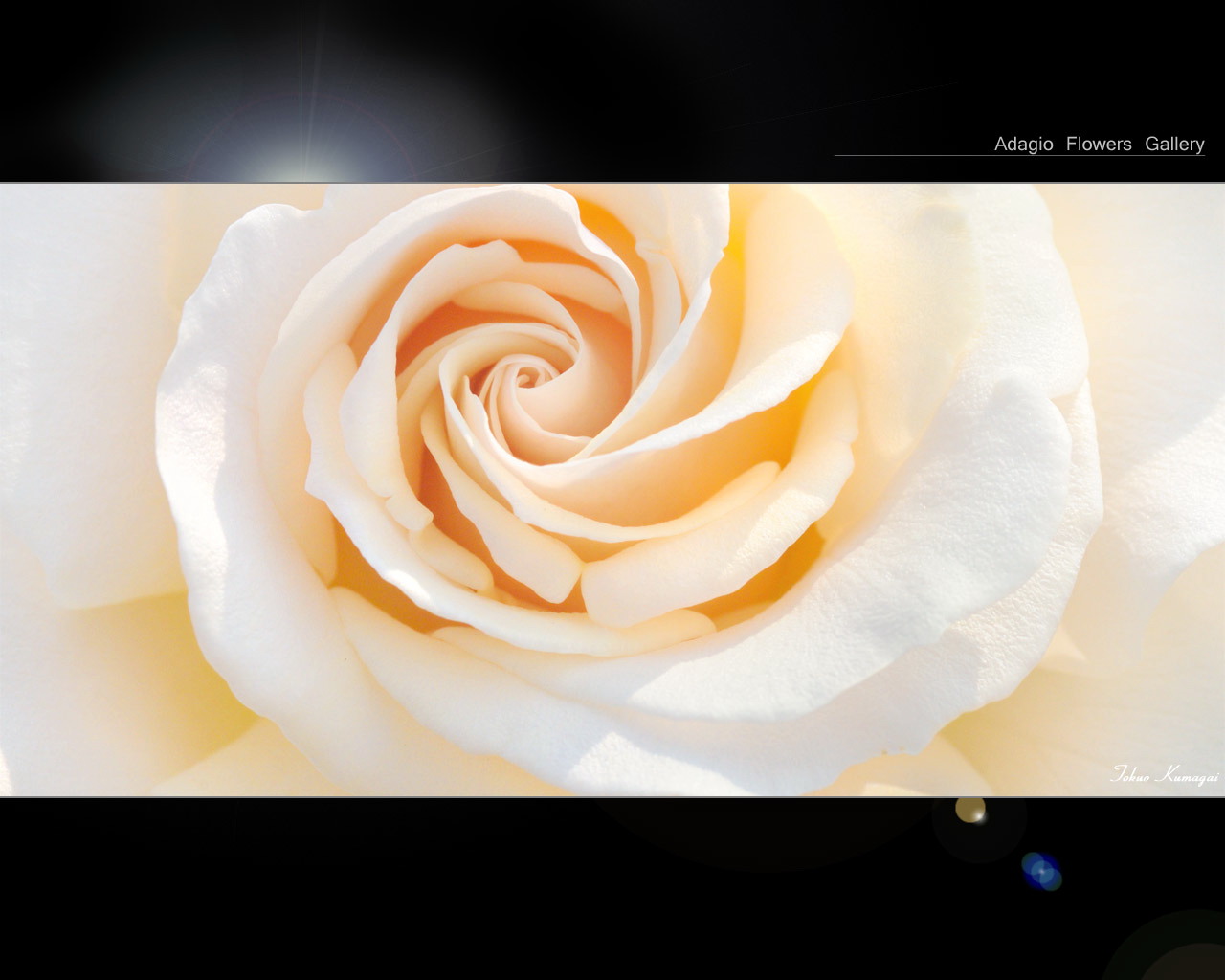Click the Tokuo Kumagai signature text

pyautogui.click(x=1164, y=774)
